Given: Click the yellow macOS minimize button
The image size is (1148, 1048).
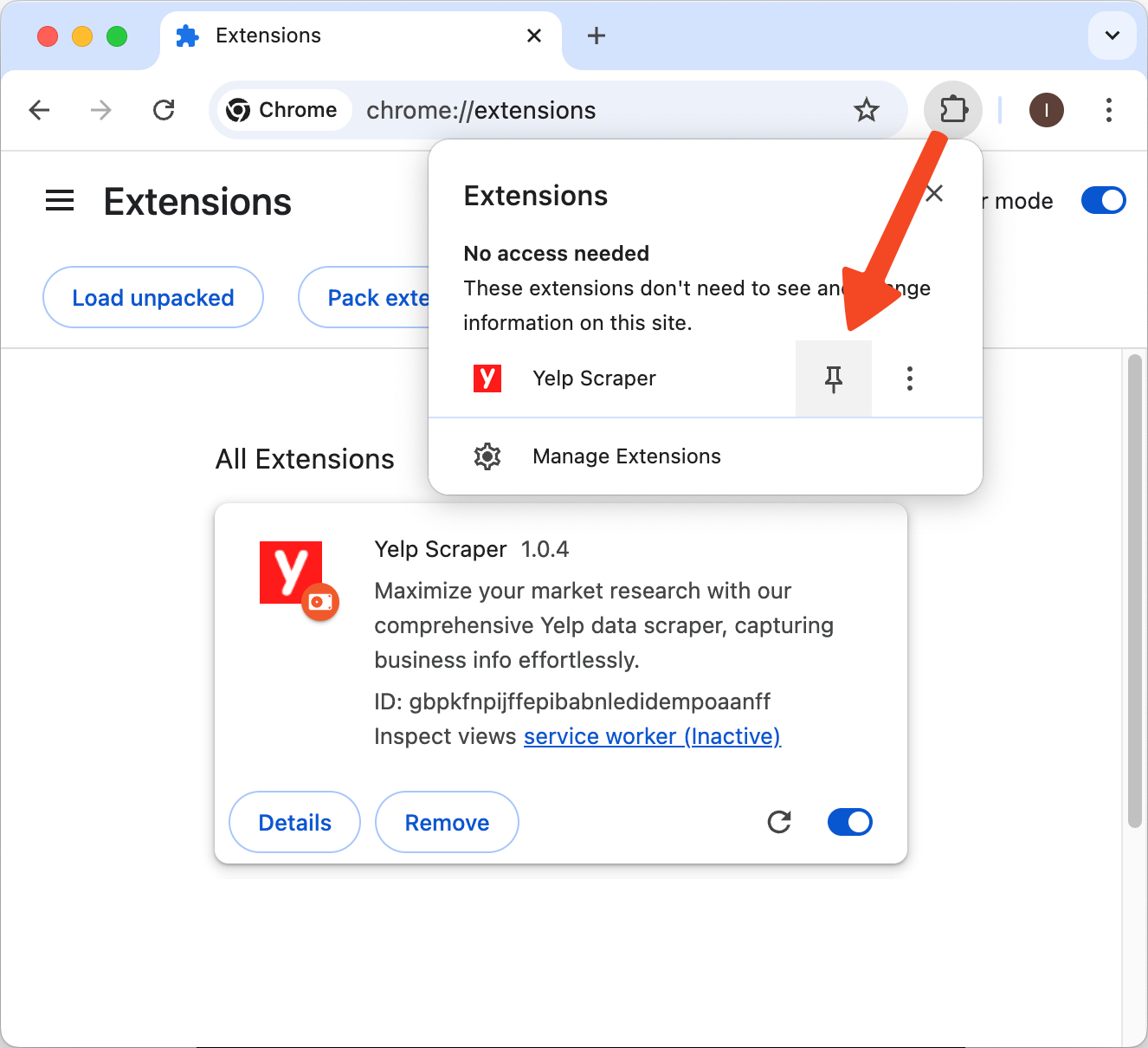Looking at the screenshot, I should [82, 36].
